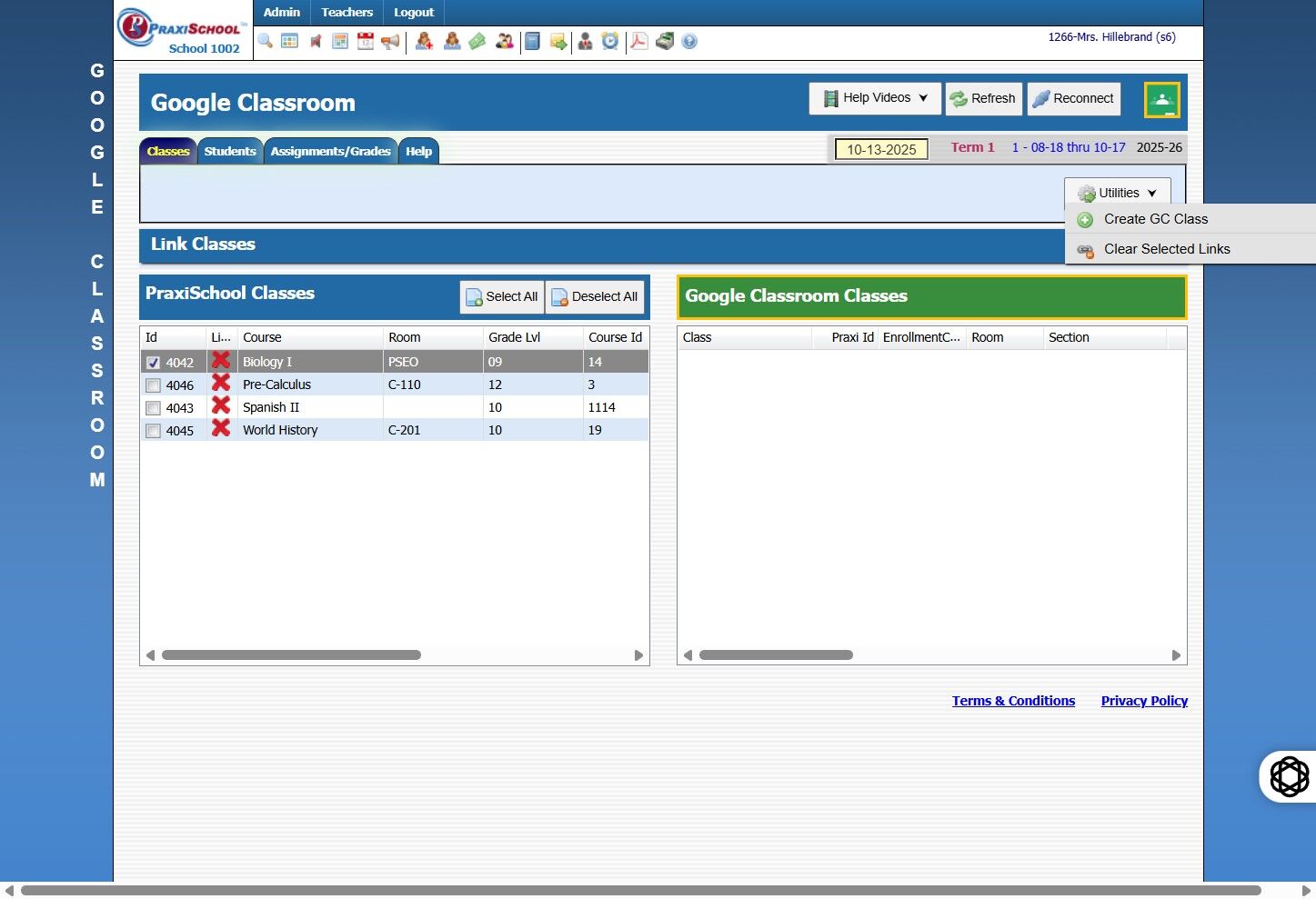Click the page-level horizontal scrollbar
The width and height of the screenshot is (1316, 899).
pyautogui.click(x=640, y=891)
